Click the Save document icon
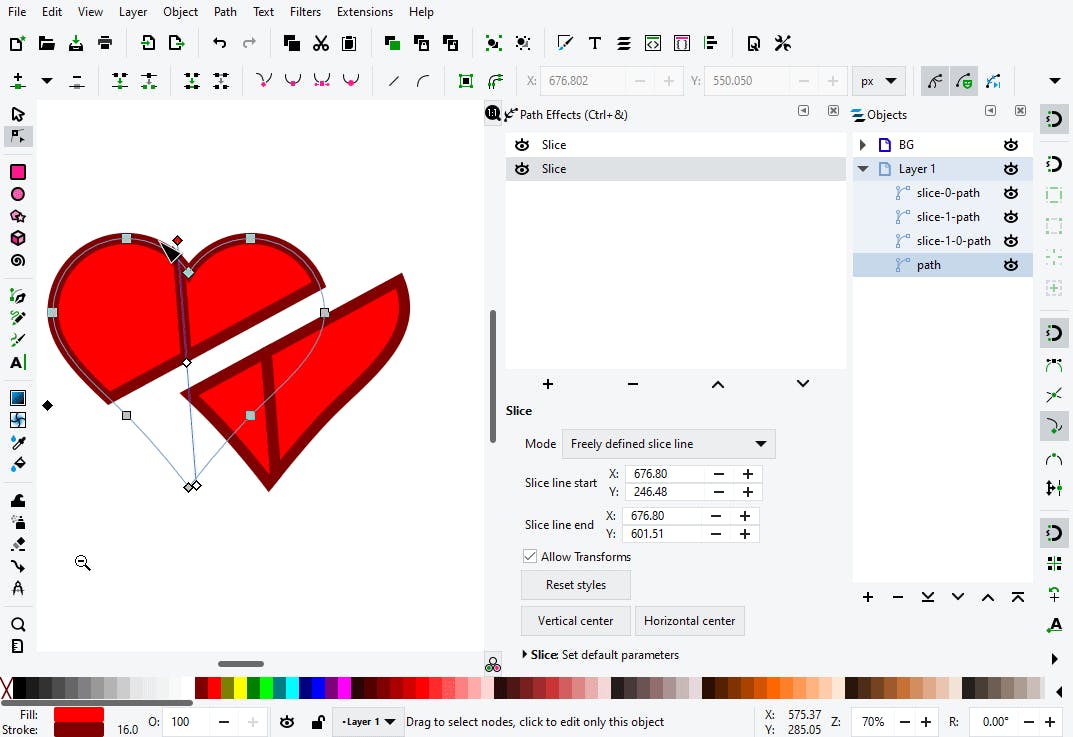Image resolution: width=1073 pixels, height=737 pixels. pyautogui.click(x=76, y=44)
